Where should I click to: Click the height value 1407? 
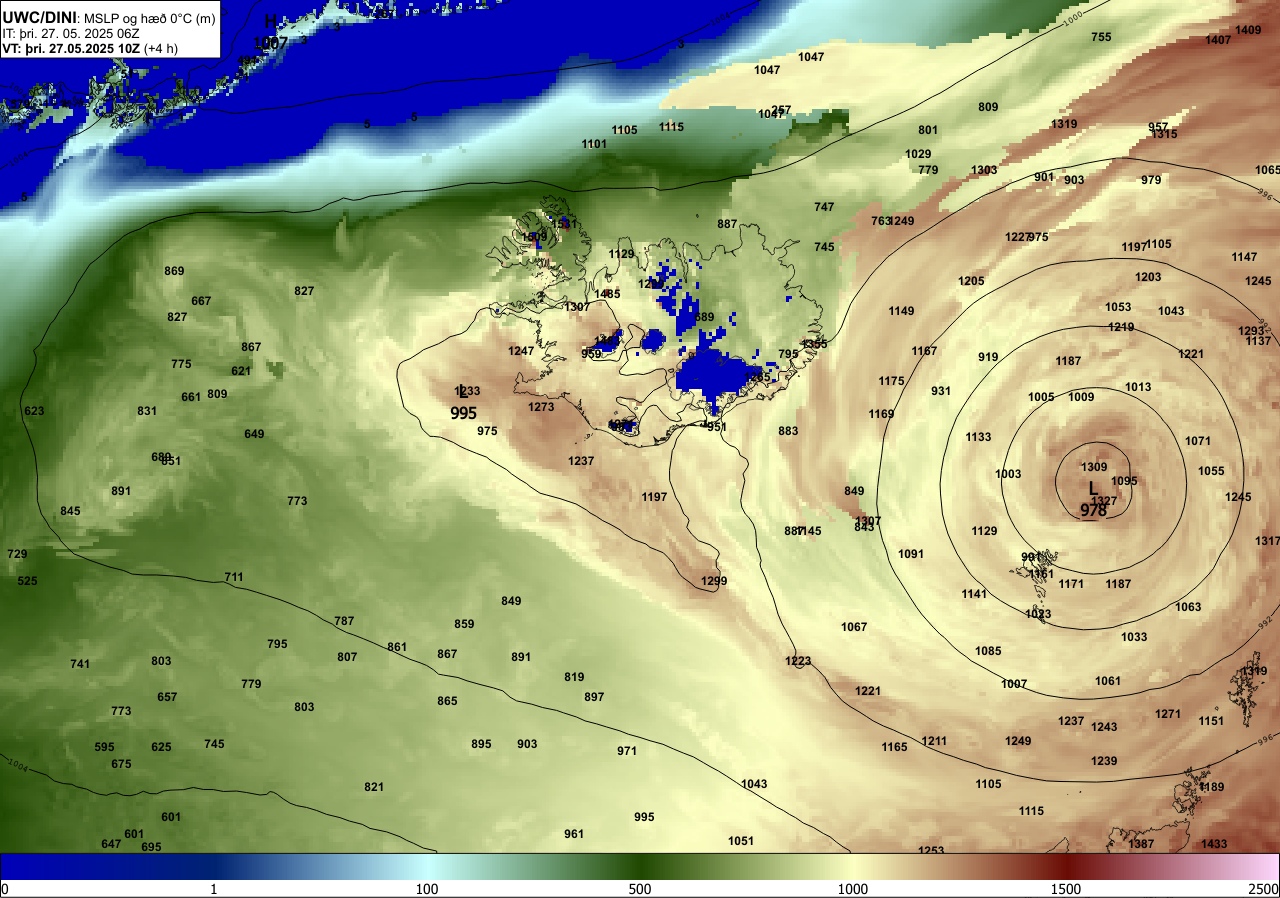[1218, 40]
